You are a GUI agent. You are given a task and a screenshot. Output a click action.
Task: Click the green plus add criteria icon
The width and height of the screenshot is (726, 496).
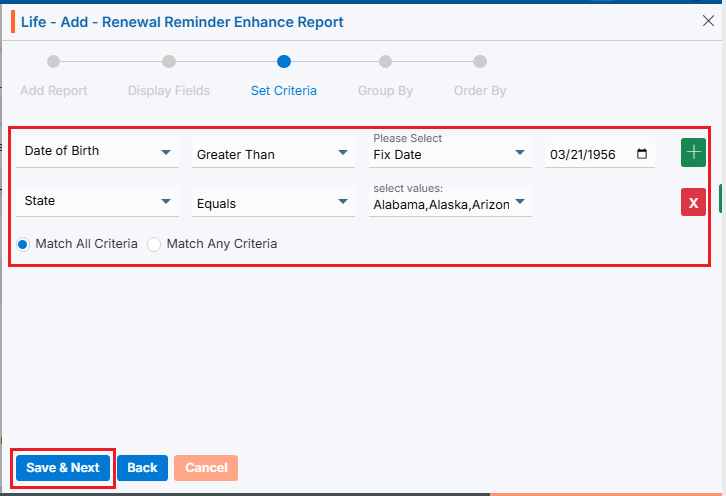point(693,153)
